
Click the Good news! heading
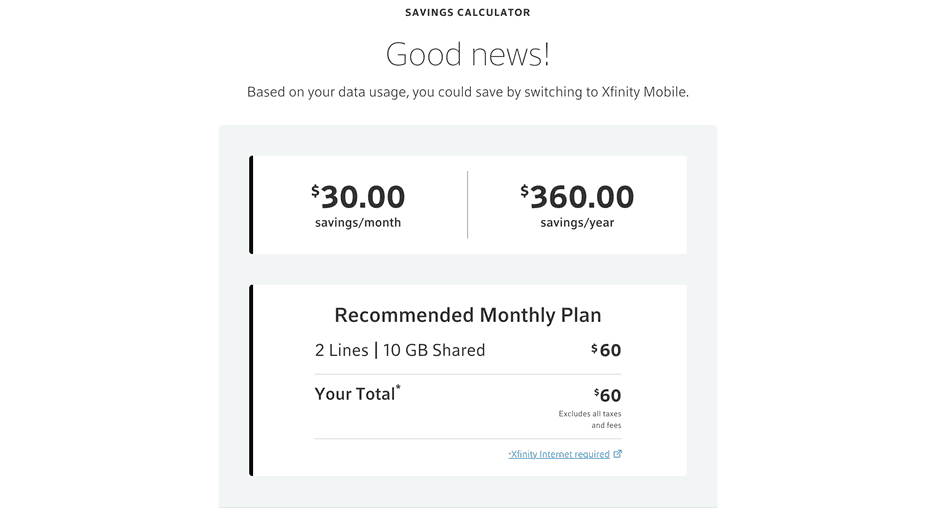tap(467, 54)
